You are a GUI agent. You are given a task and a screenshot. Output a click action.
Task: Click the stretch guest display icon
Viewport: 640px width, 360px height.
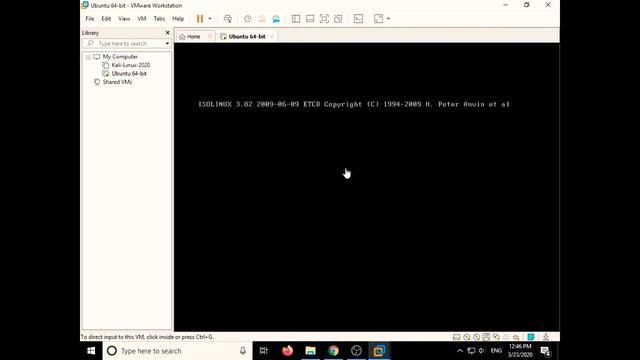click(x=378, y=19)
